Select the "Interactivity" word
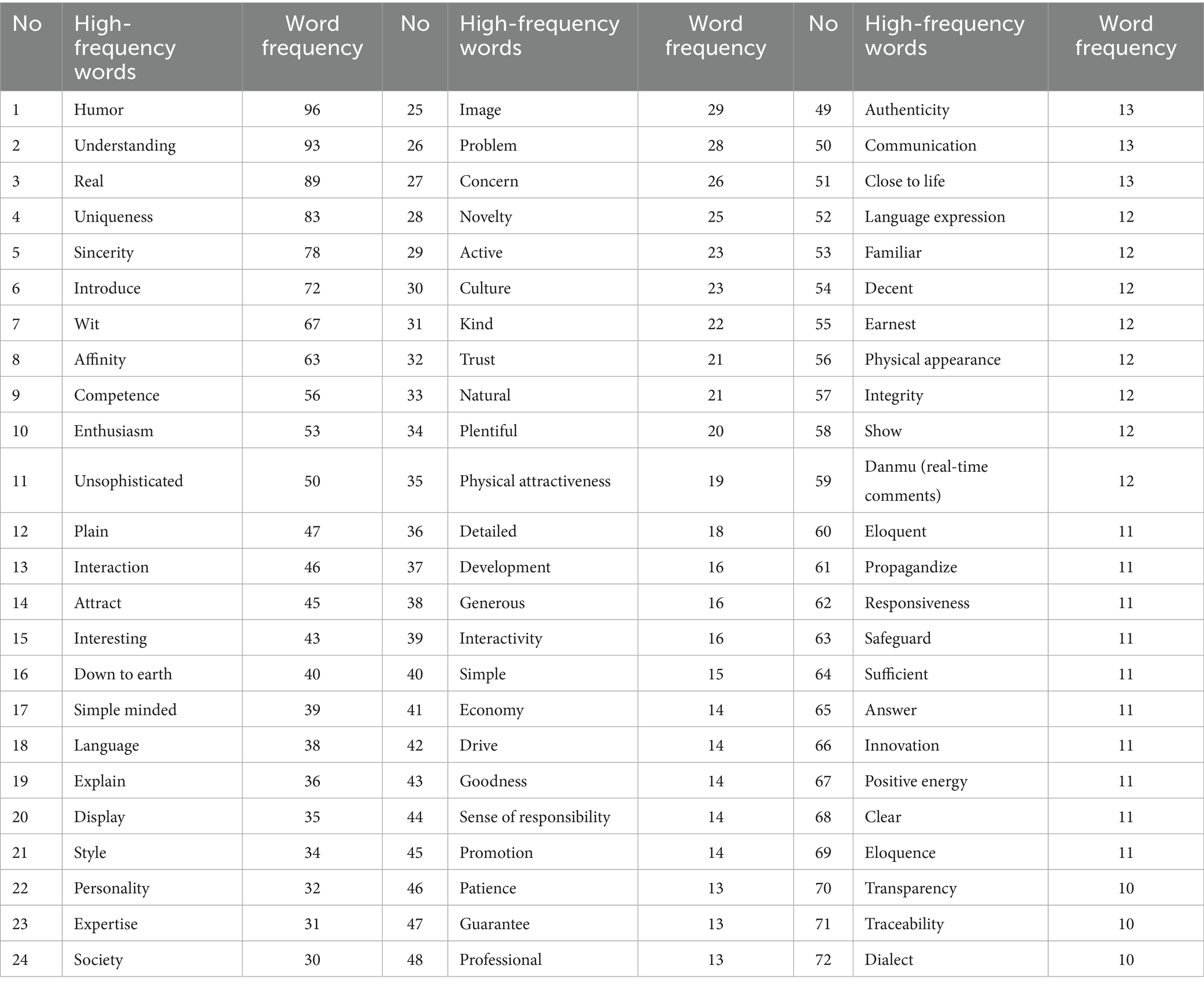The height and width of the screenshot is (987, 1204). point(500,639)
